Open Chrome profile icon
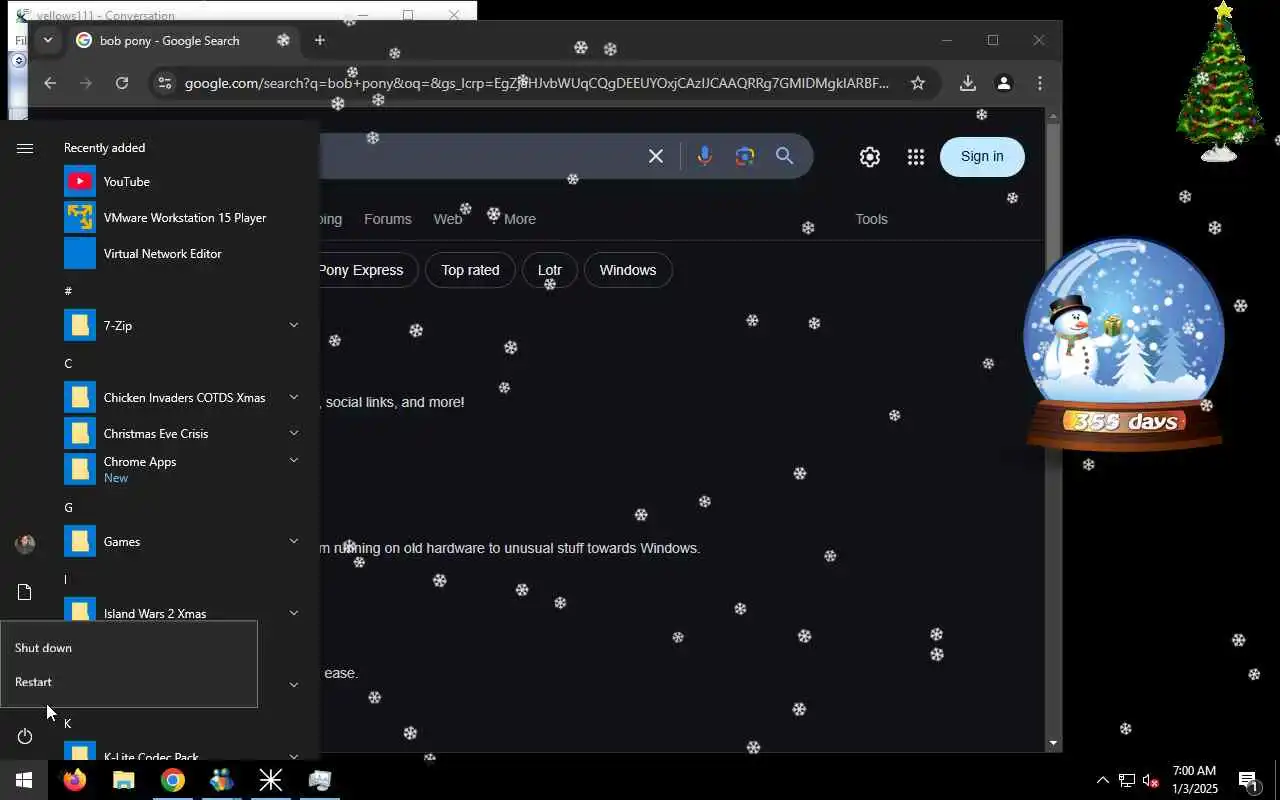 pos(1004,83)
